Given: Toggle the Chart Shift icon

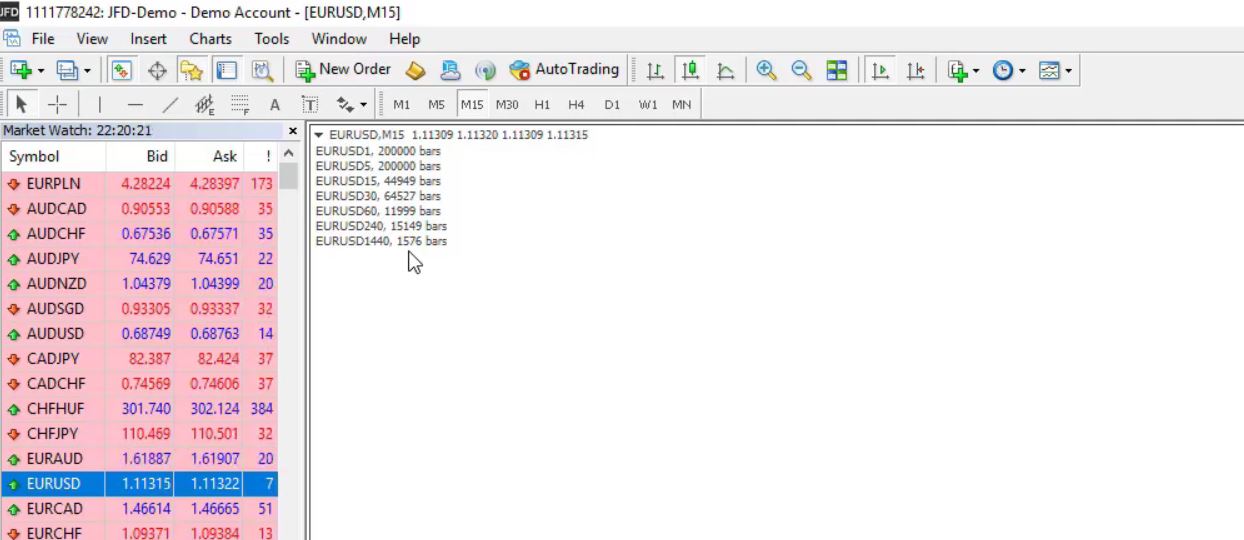Looking at the screenshot, I should click(x=915, y=70).
